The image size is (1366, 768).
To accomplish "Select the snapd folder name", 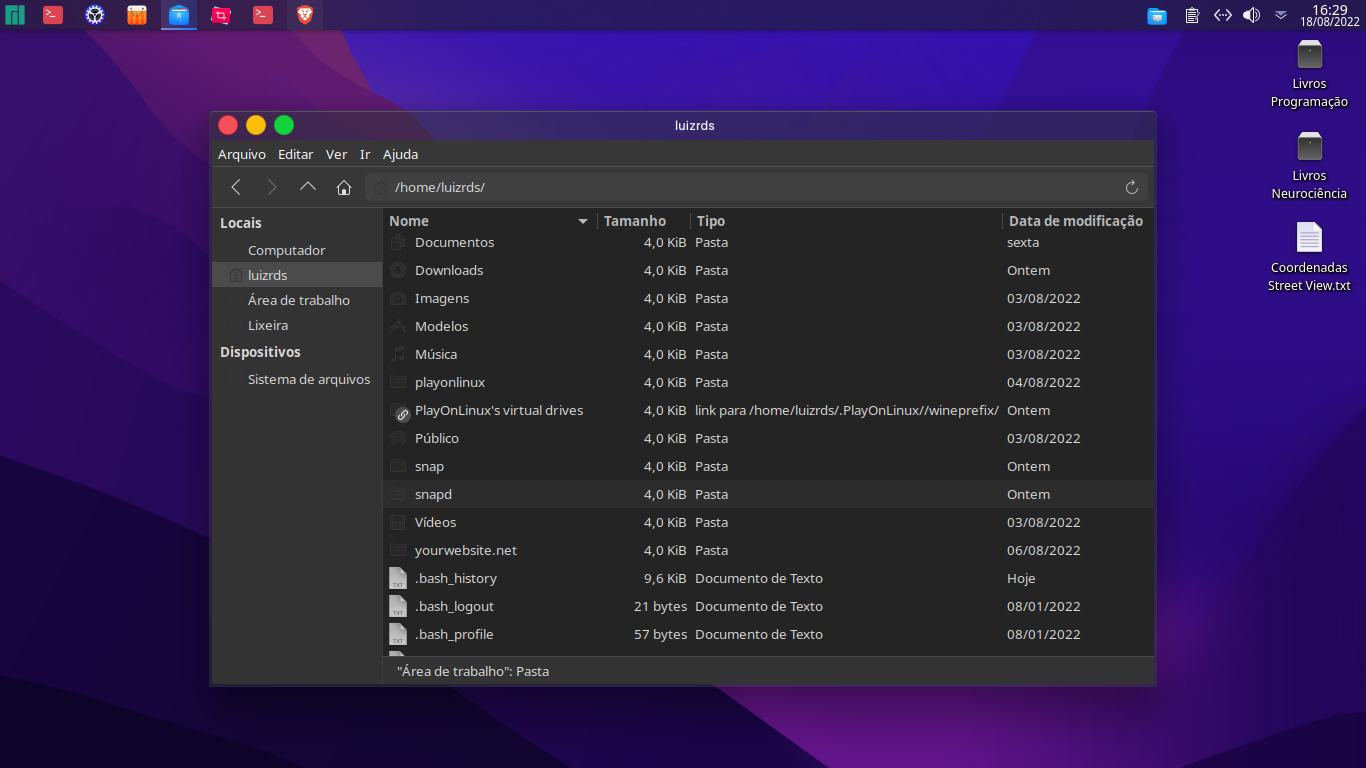I will pyautogui.click(x=433, y=495).
